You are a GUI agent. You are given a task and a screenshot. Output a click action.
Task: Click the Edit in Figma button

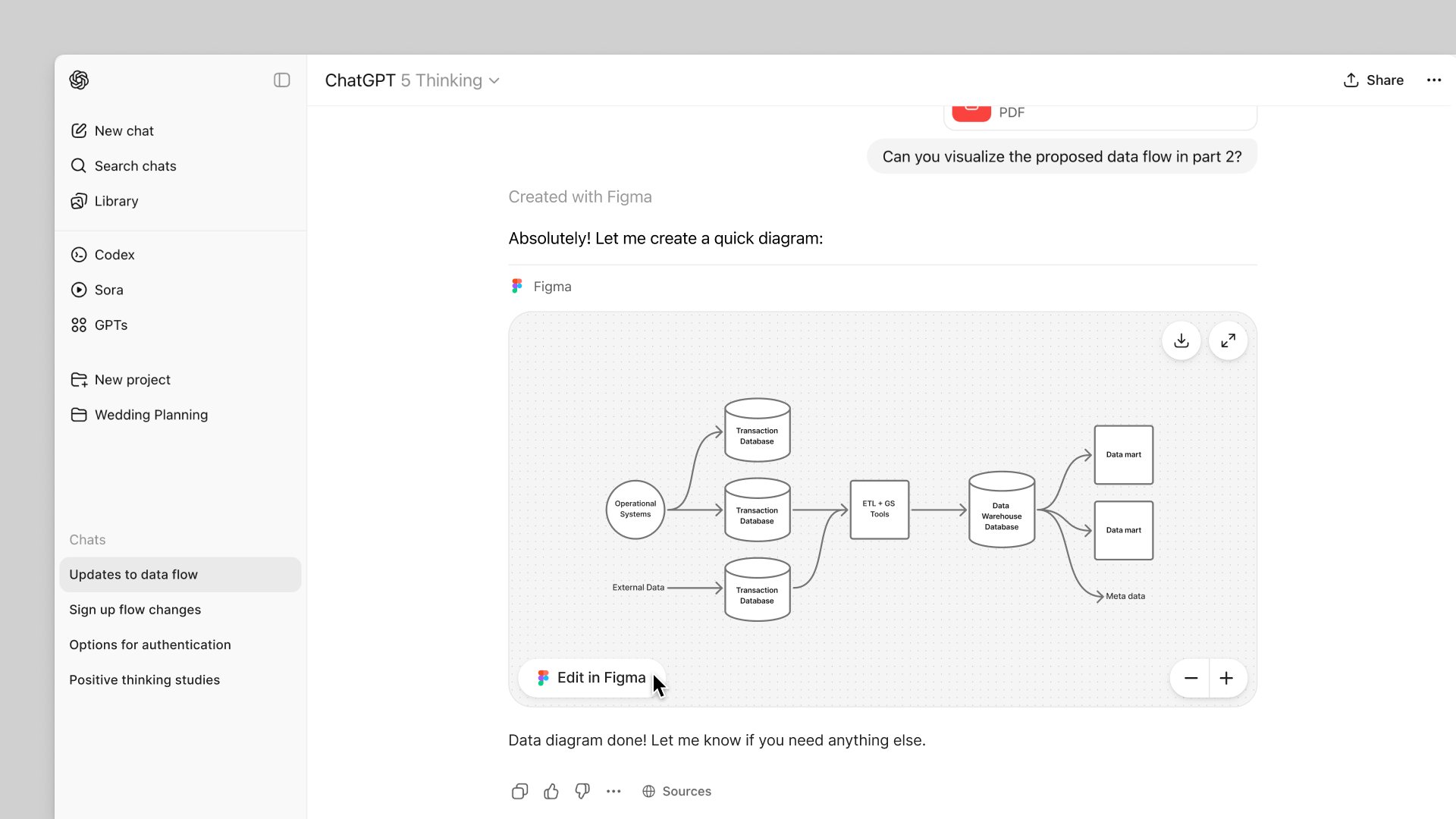point(591,677)
